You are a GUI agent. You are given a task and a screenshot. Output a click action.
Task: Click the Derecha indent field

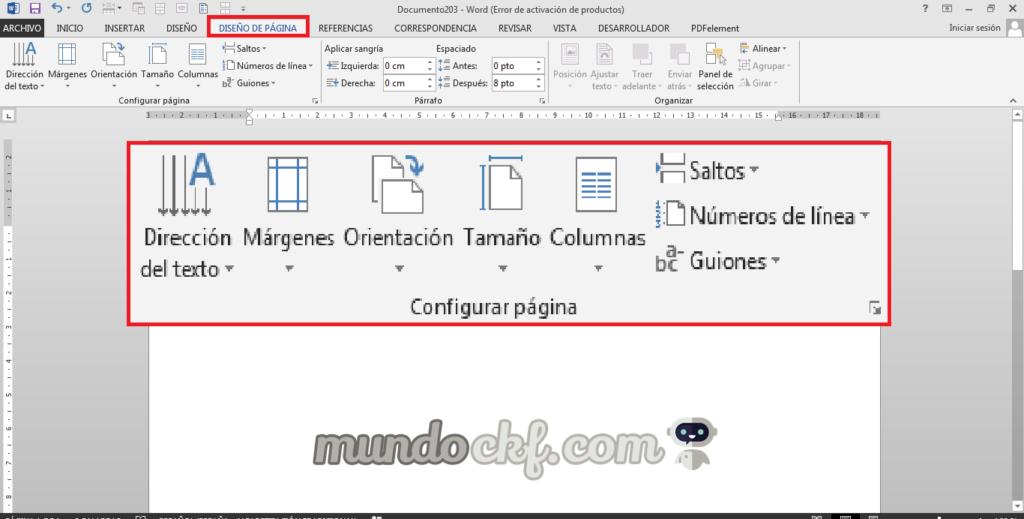[x=404, y=83]
